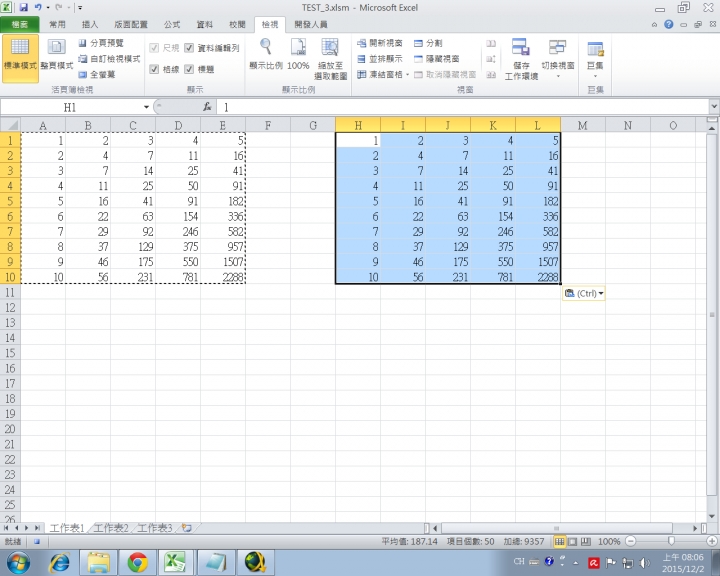Click zoom out minus button in status bar
The height and width of the screenshot is (576, 720).
[630, 542]
